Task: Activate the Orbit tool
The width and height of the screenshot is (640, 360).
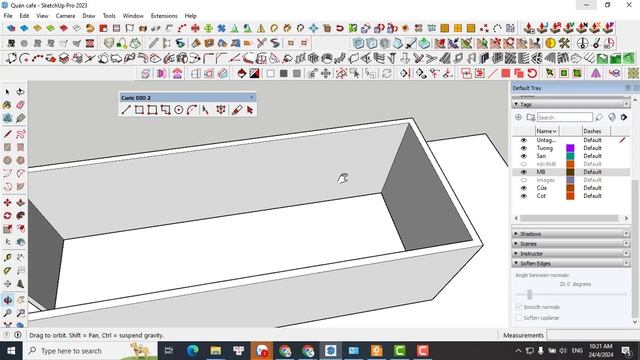Action: (x=7, y=300)
